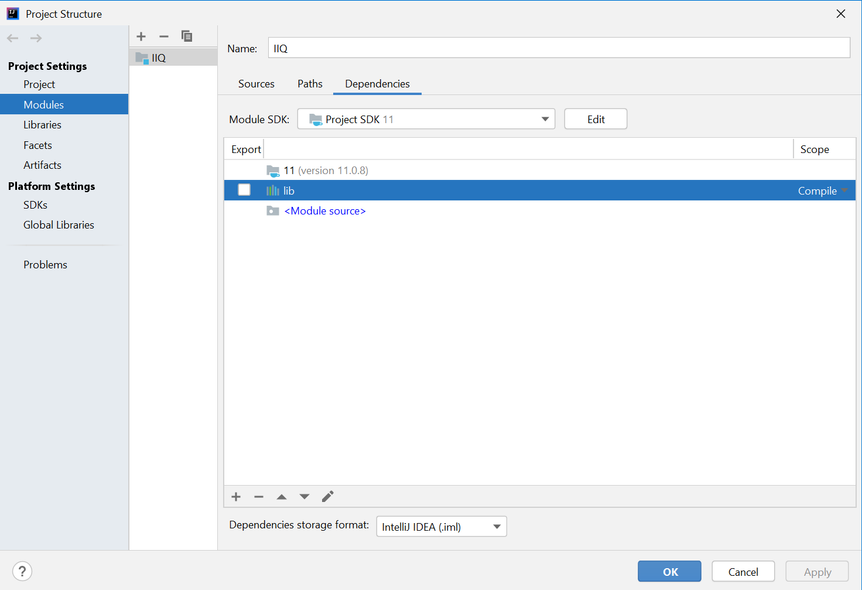Copy the selected module using copy icon
Image resolution: width=862 pixels, height=590 pixels.
point(187,36)
